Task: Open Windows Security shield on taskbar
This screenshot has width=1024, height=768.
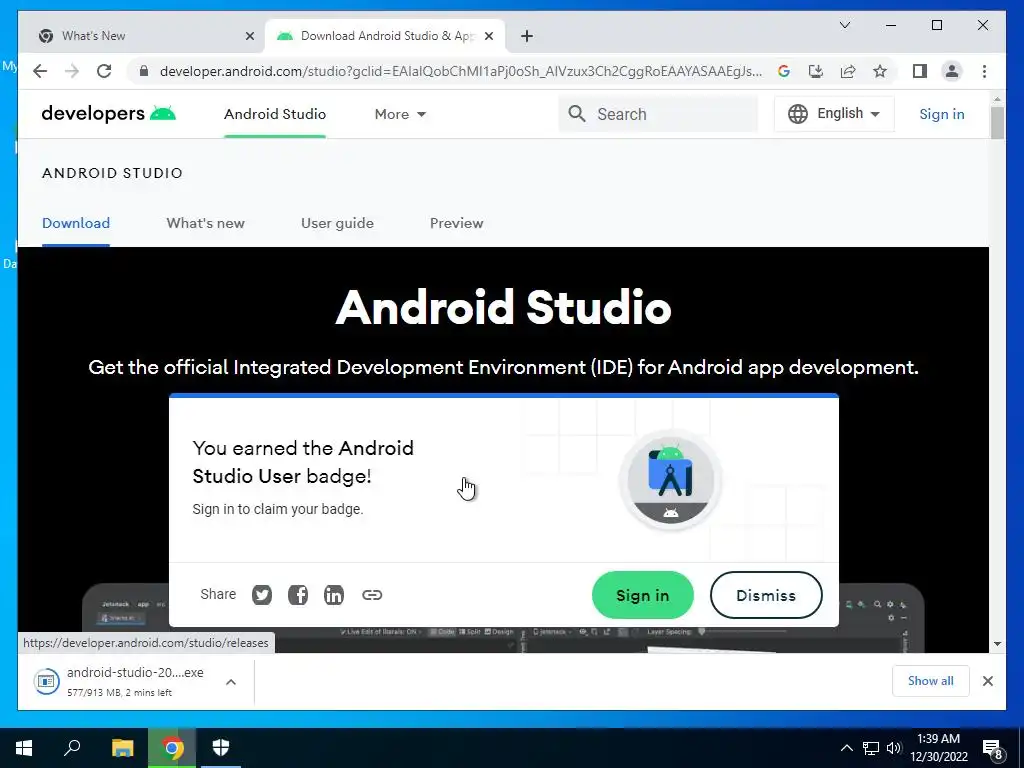Action: click(221, 748)
